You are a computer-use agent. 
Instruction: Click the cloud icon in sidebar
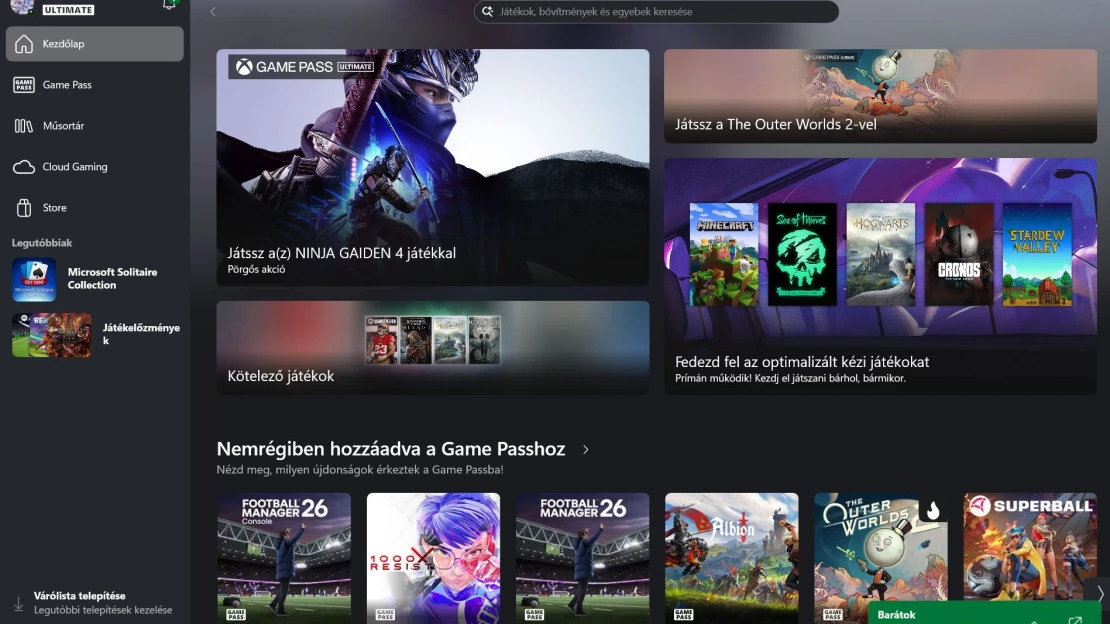coord(23,167)
